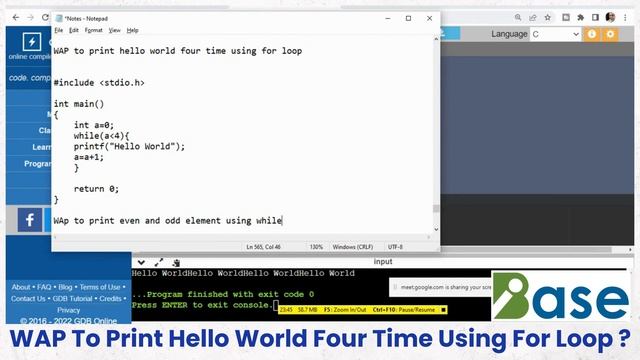Image resolution: width=640 pixels, height=360 pixels.
Task: Click the 'WAP to print hello world' first line
Action: click(x=178, y=51)
